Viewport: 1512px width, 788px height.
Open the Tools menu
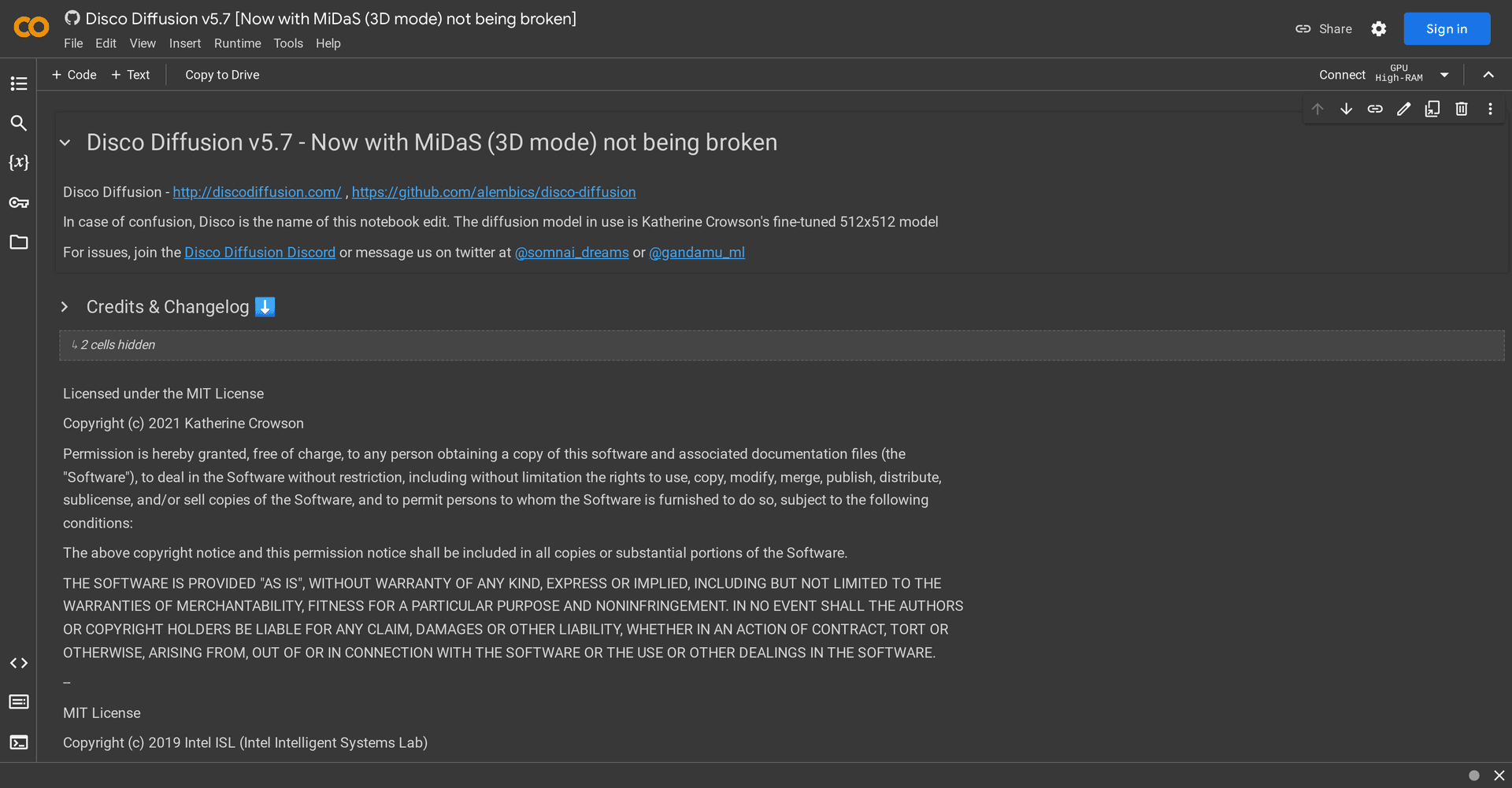(x=288, y=43)
